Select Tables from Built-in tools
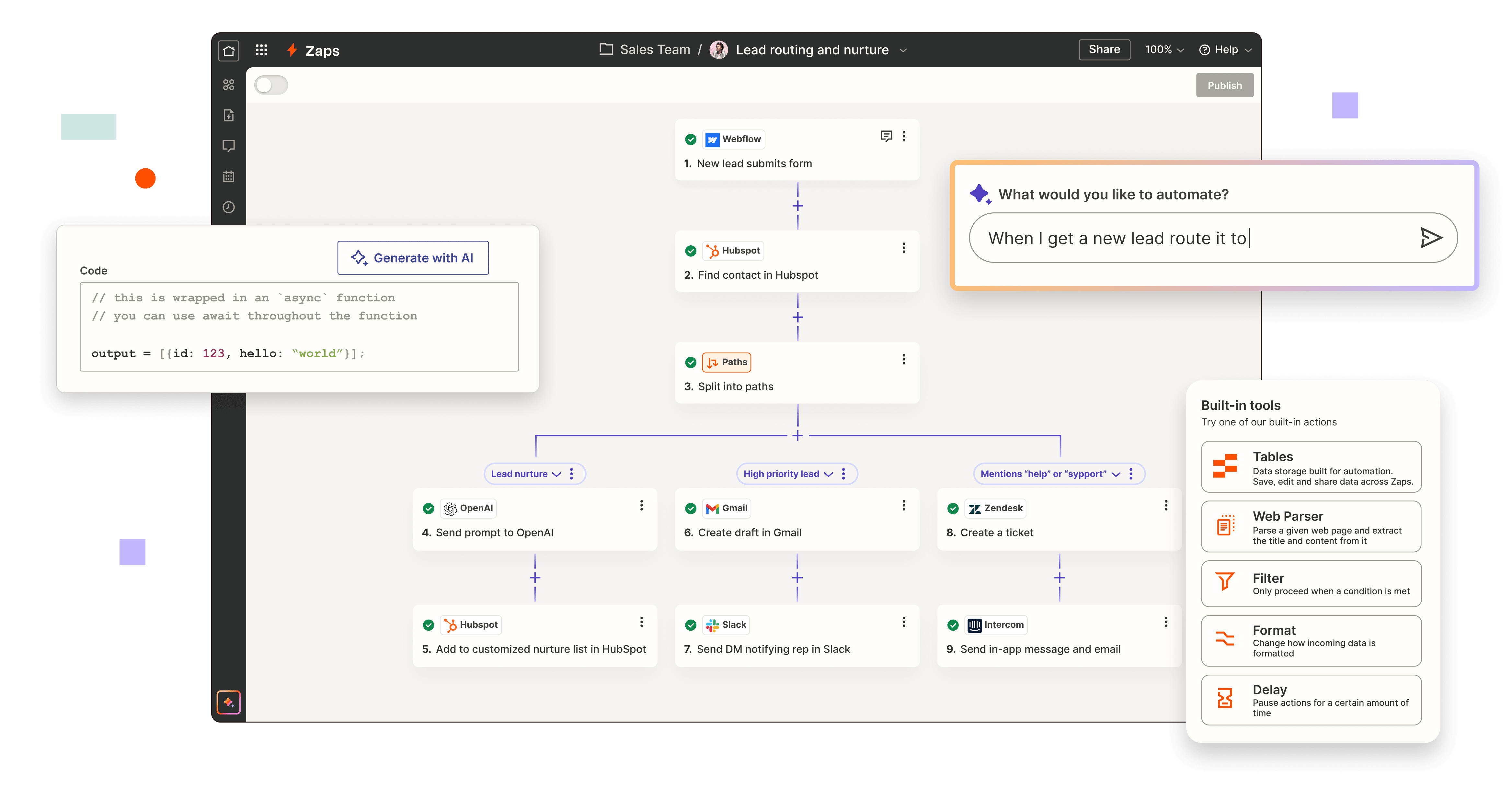This screenshot has height=786, width=1512. [x=1311, y=467]
